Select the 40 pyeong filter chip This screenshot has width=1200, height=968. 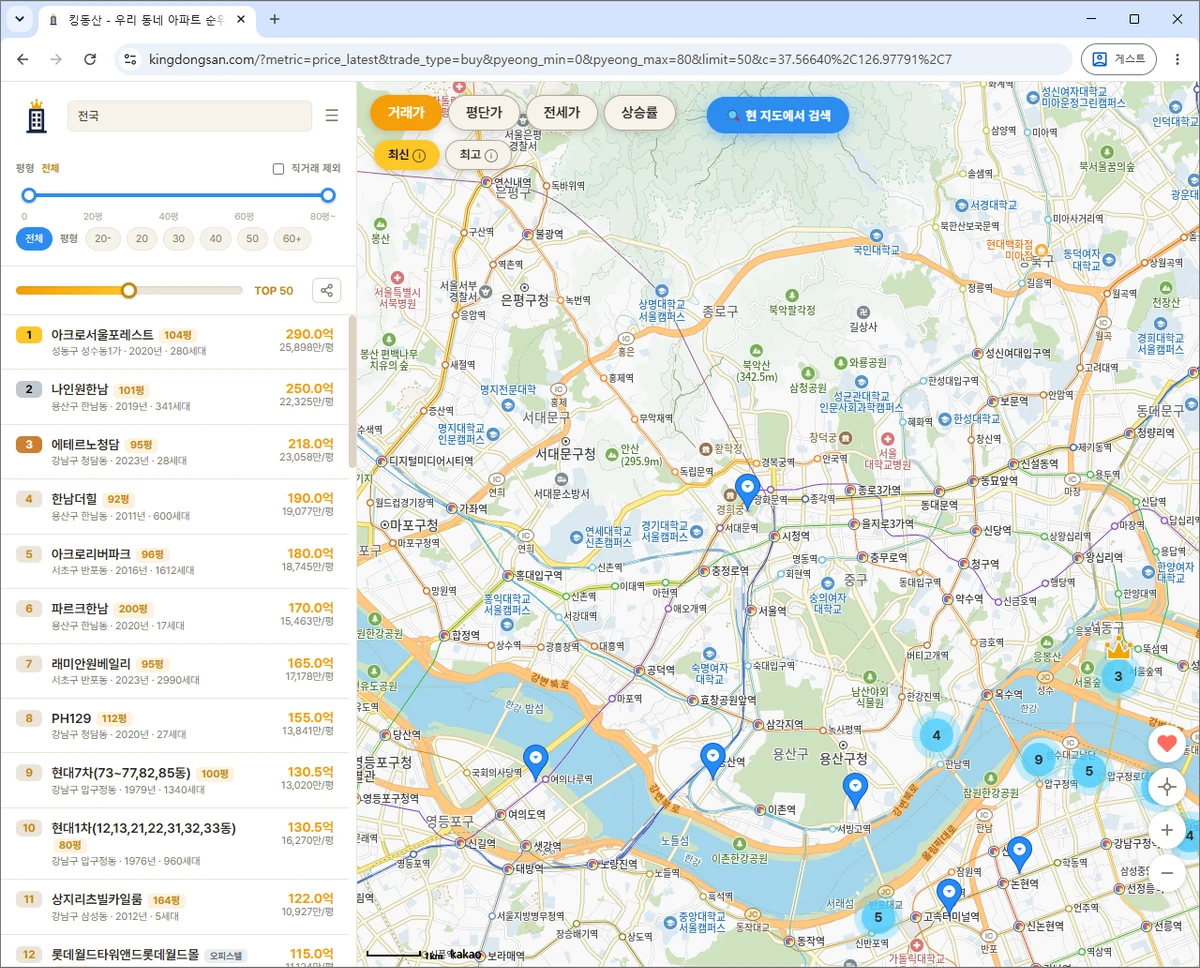[215, 239]
